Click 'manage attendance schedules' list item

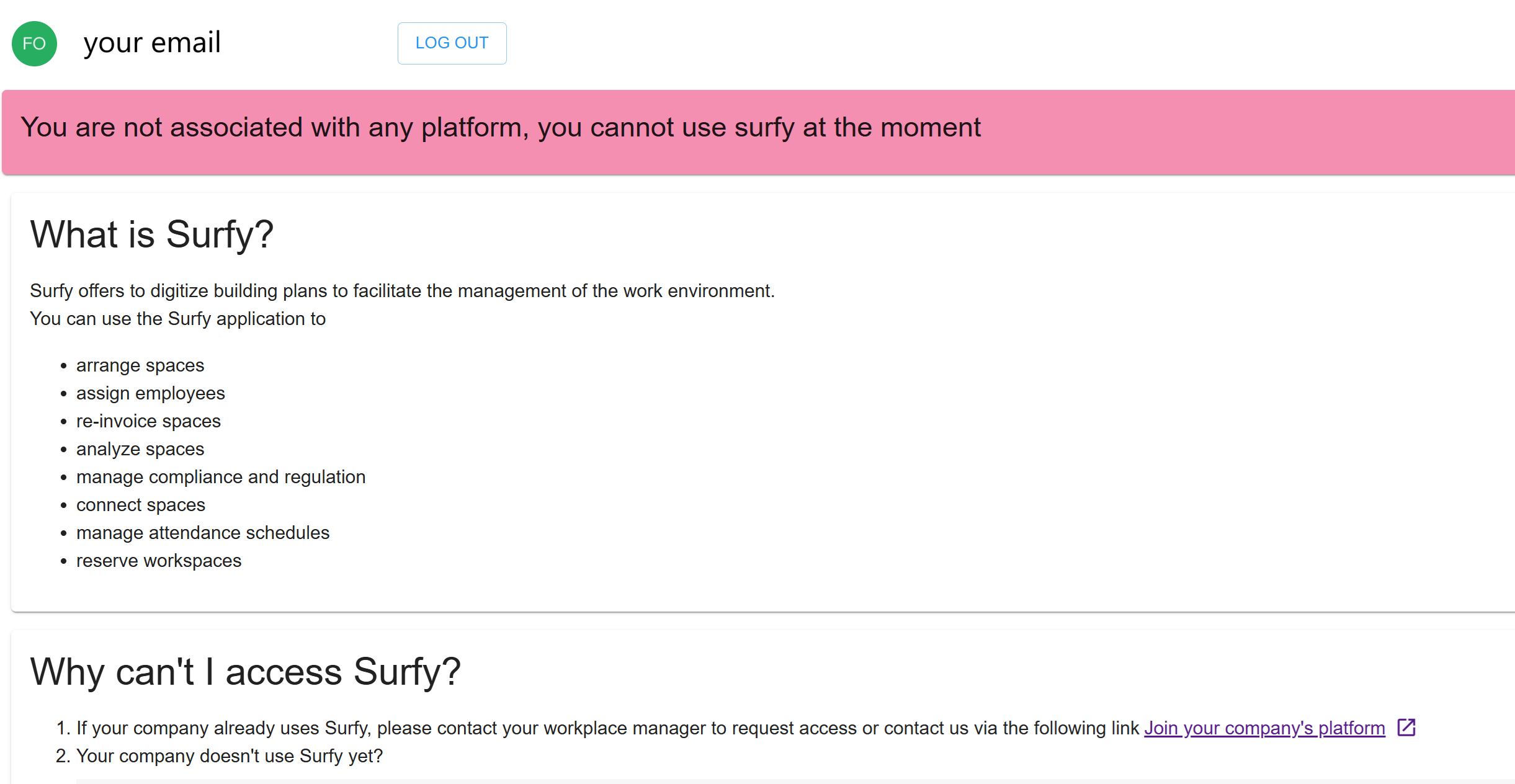pos(203,533)
